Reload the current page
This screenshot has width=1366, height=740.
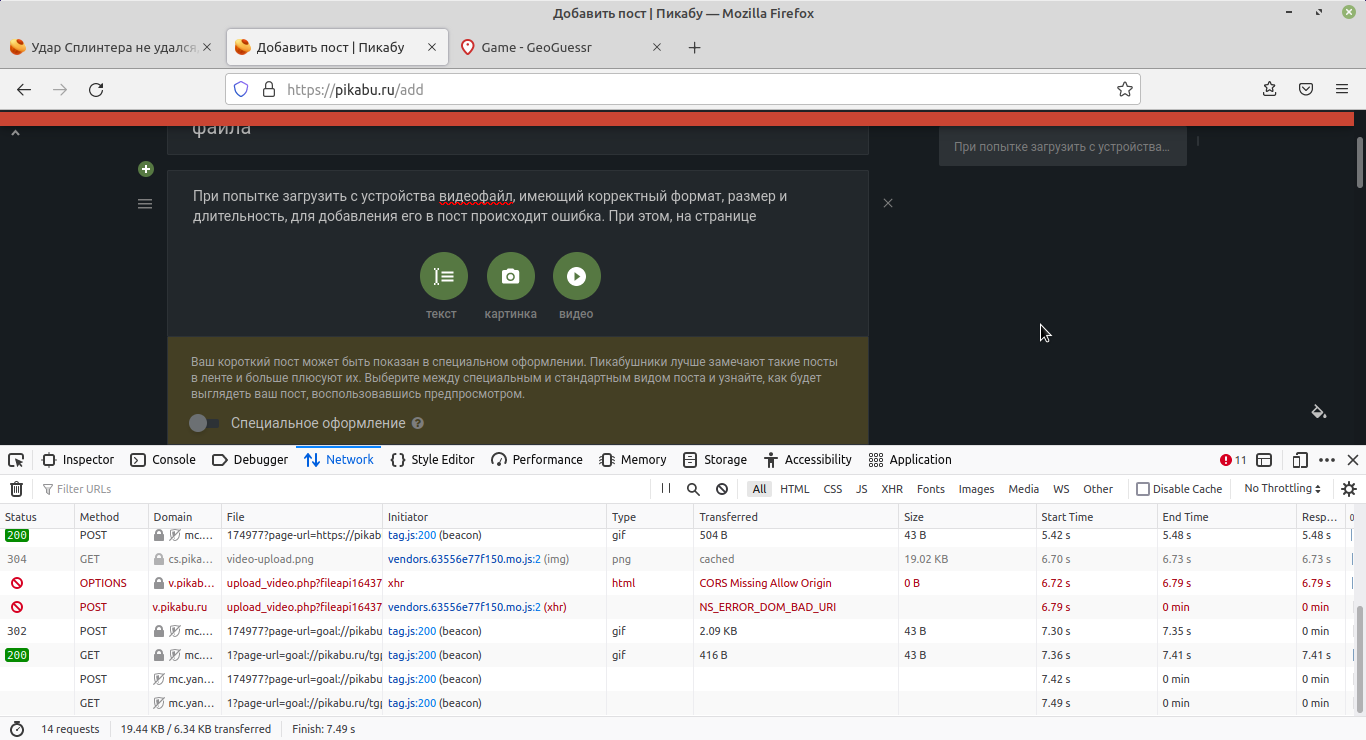pyautogui.click(x=96, y=89)
